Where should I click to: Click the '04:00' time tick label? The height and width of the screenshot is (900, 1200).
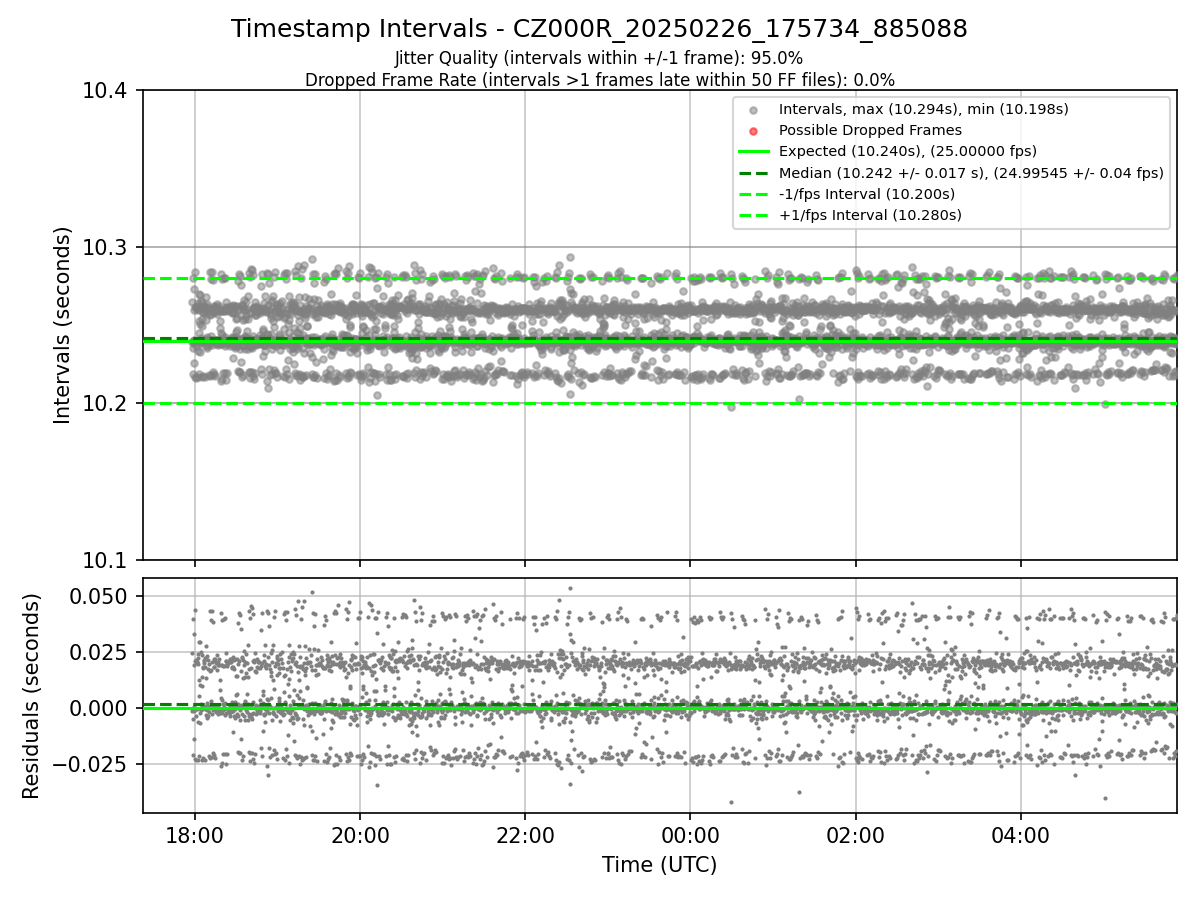pyautogui.click(x=1020, y=834)
